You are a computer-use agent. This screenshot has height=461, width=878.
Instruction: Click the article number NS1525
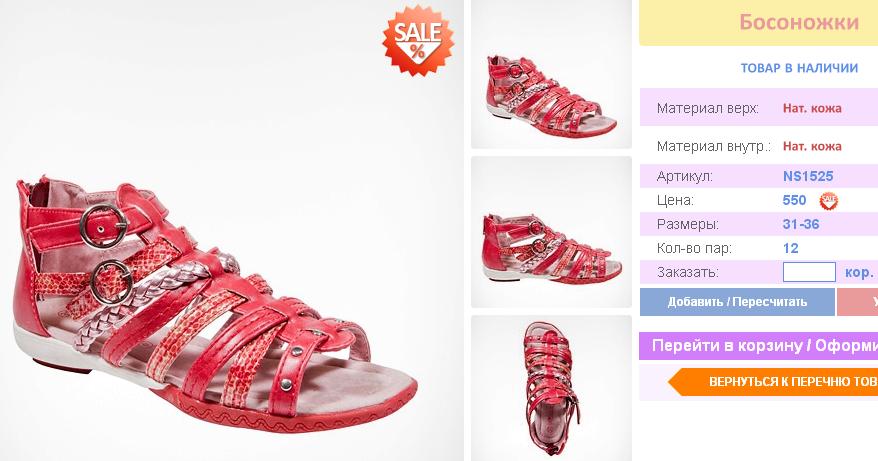point(808,176)
